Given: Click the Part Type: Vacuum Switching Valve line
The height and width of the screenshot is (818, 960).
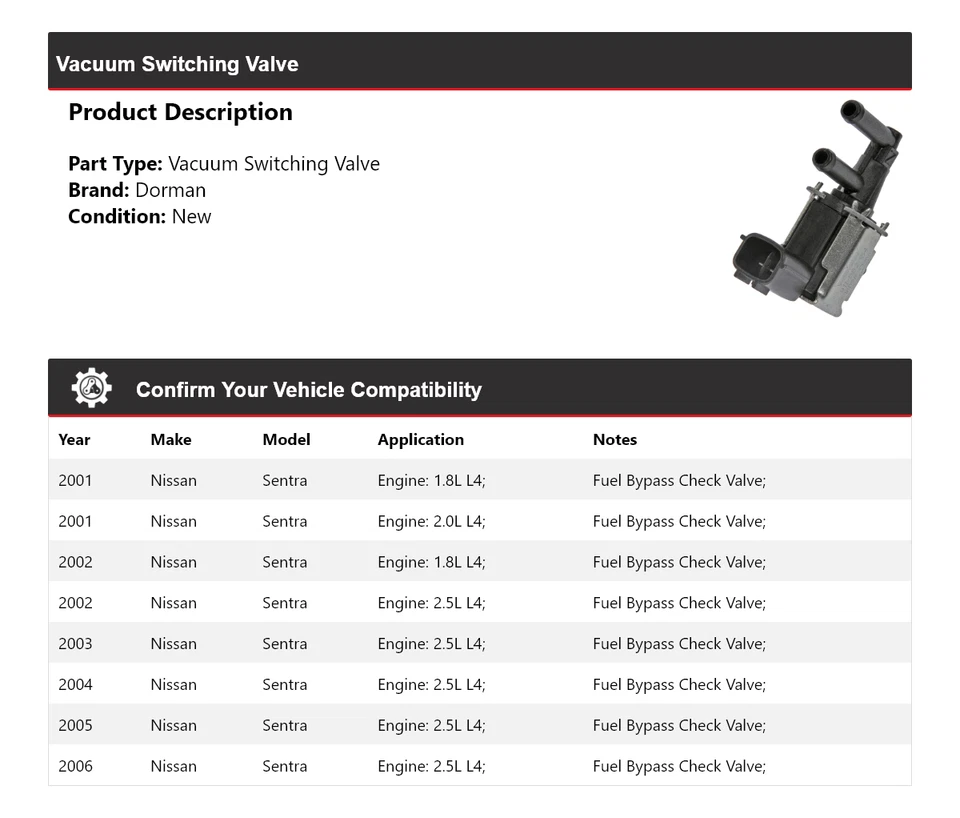Looking at the screenshot, I should pyautogui.click(x=224, y=163).
